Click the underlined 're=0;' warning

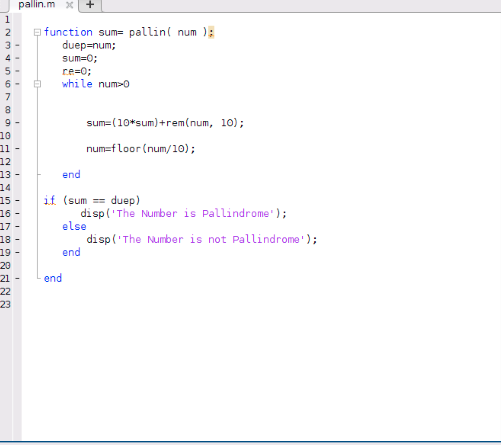pos(77,71)
